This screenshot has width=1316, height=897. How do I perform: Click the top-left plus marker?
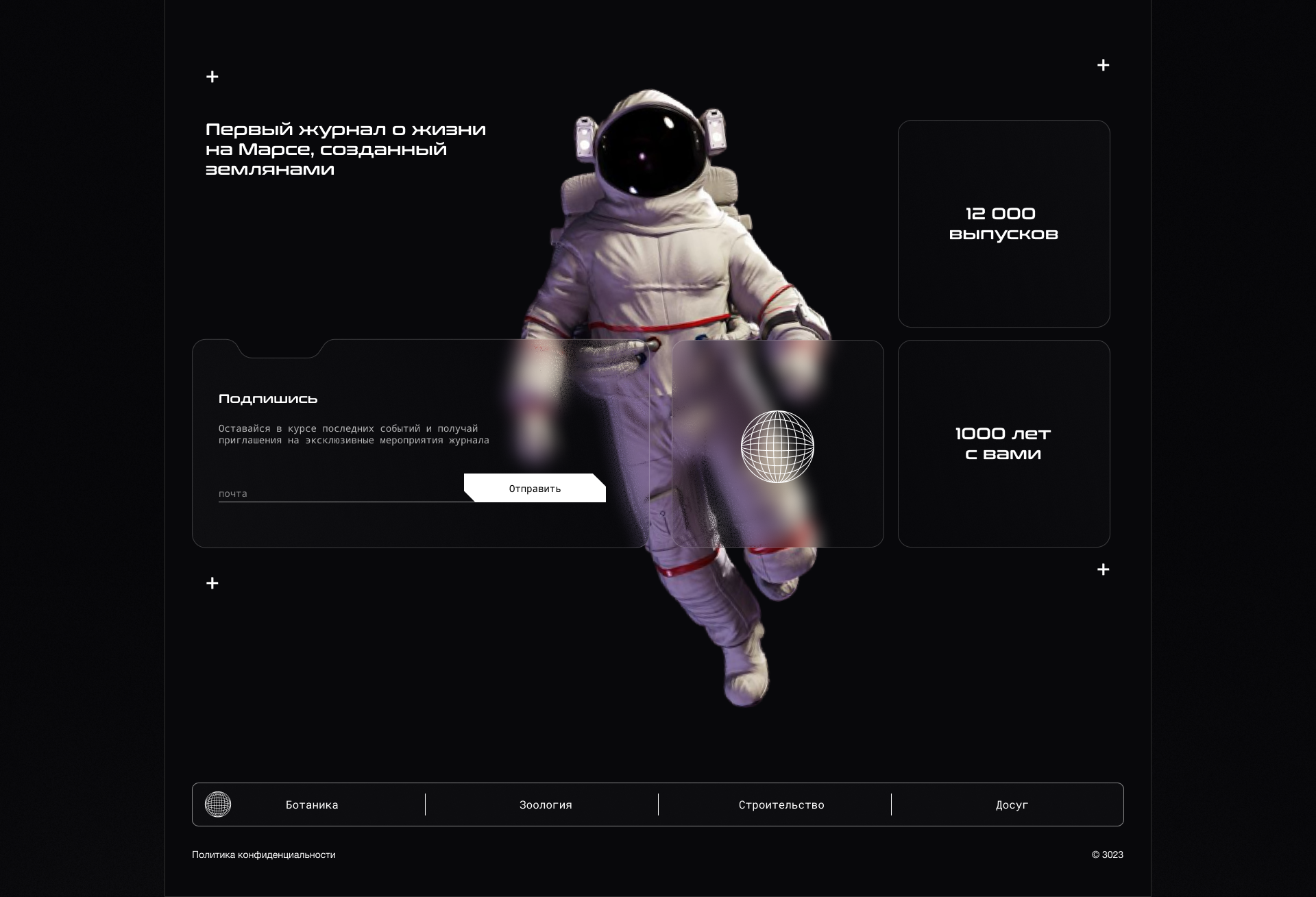click(212, 77)
